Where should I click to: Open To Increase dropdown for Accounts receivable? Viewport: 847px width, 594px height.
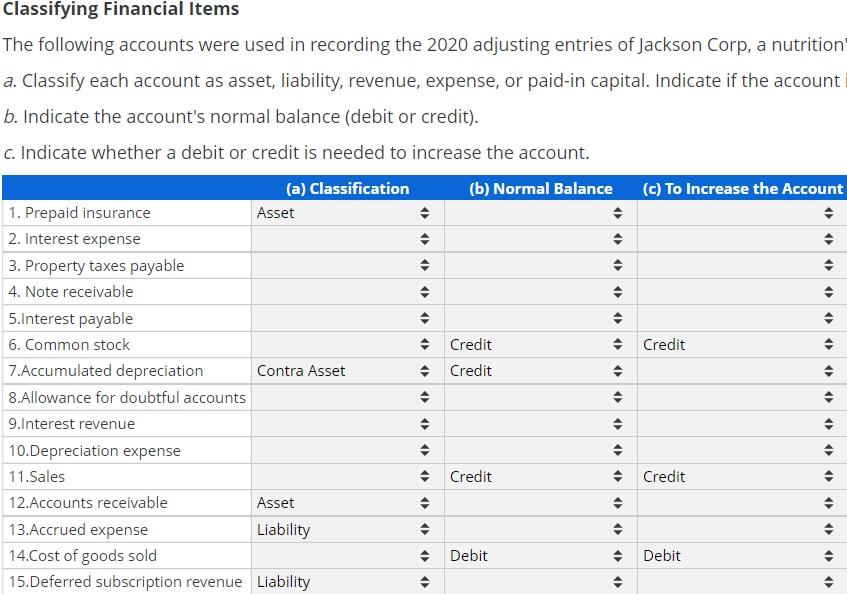[x=742, y=503]
